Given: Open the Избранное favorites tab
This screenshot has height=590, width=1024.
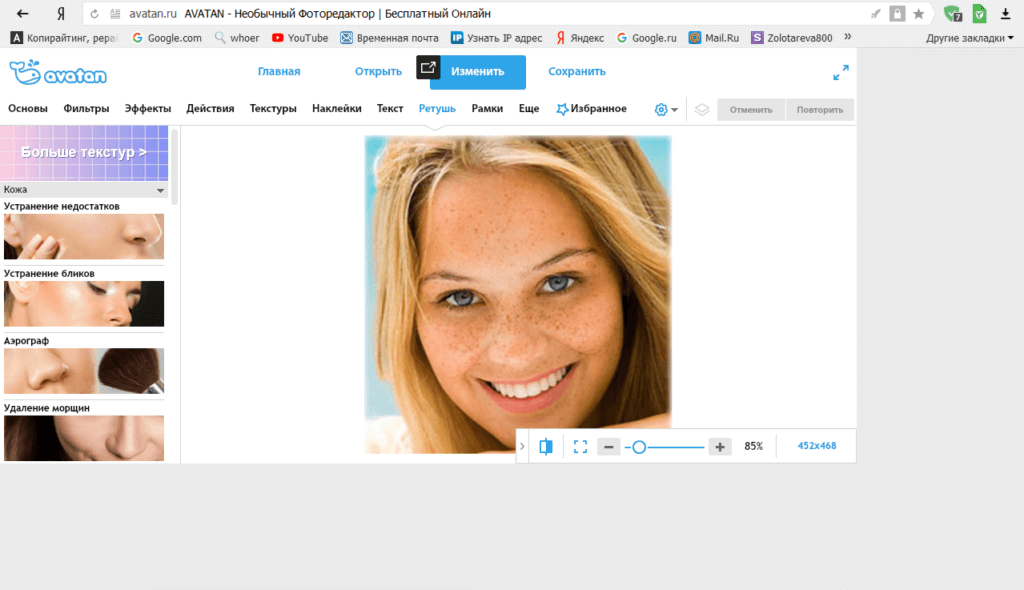Looking at the screenshot, I should [x=591, y=109].
